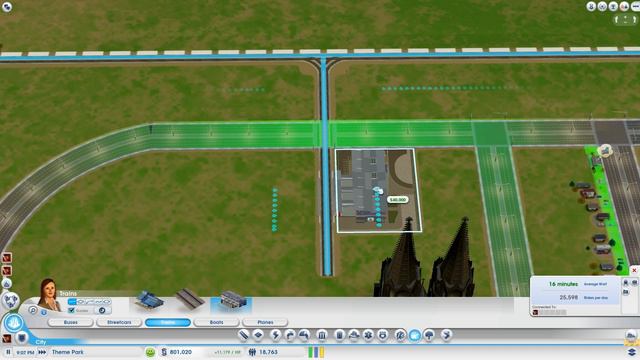This screenshot has width=640, height=360.
Task: Click the 16 minutes average wait value
Action: pyautogui.click(x=563, y=284)
